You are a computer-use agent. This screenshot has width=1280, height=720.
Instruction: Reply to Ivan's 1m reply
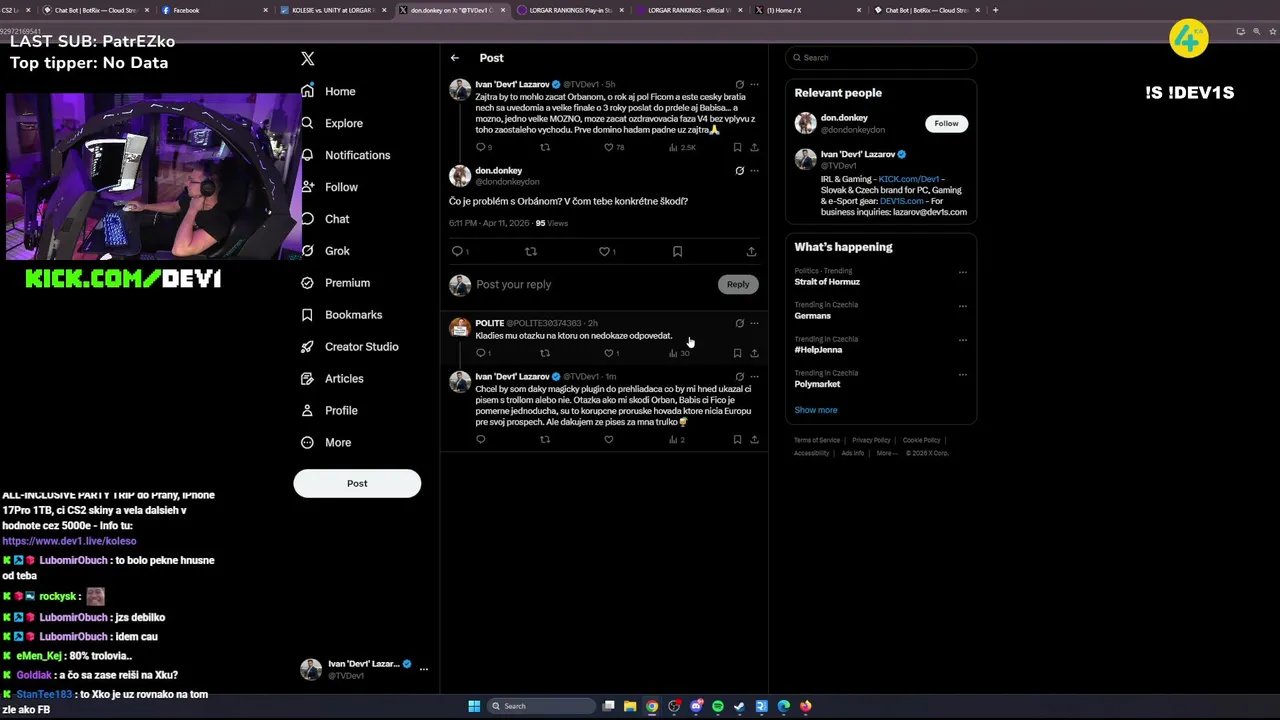(x=481, y=439)
